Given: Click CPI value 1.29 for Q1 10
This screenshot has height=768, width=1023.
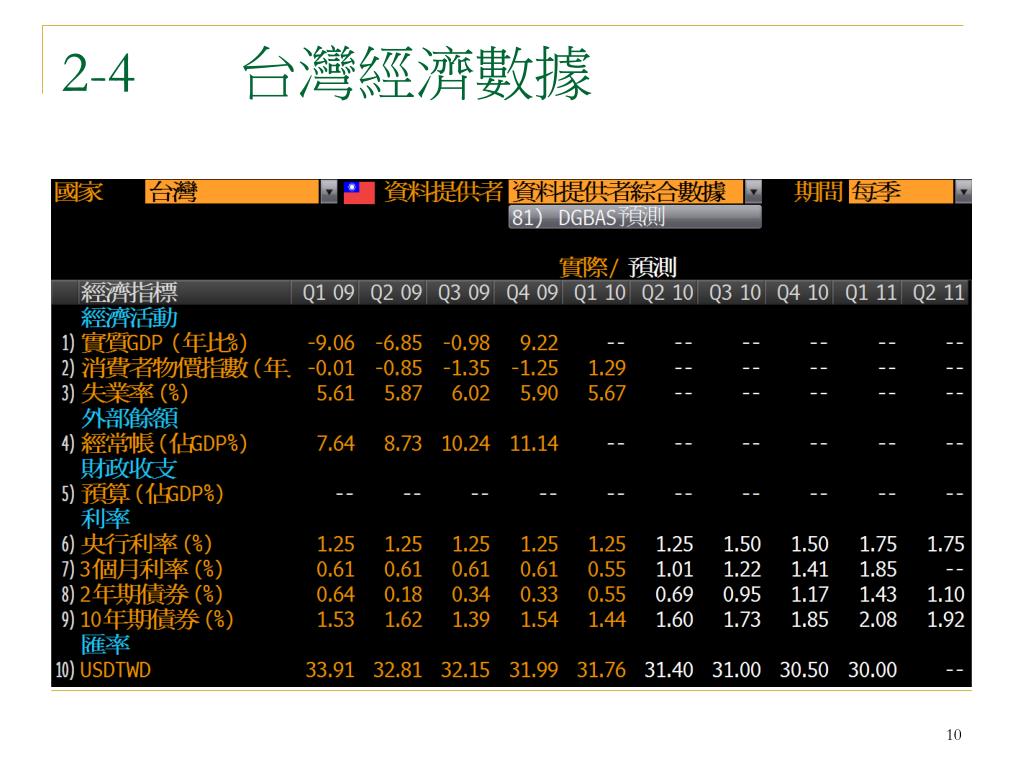Looking at the screenshot, I should 607,368.
